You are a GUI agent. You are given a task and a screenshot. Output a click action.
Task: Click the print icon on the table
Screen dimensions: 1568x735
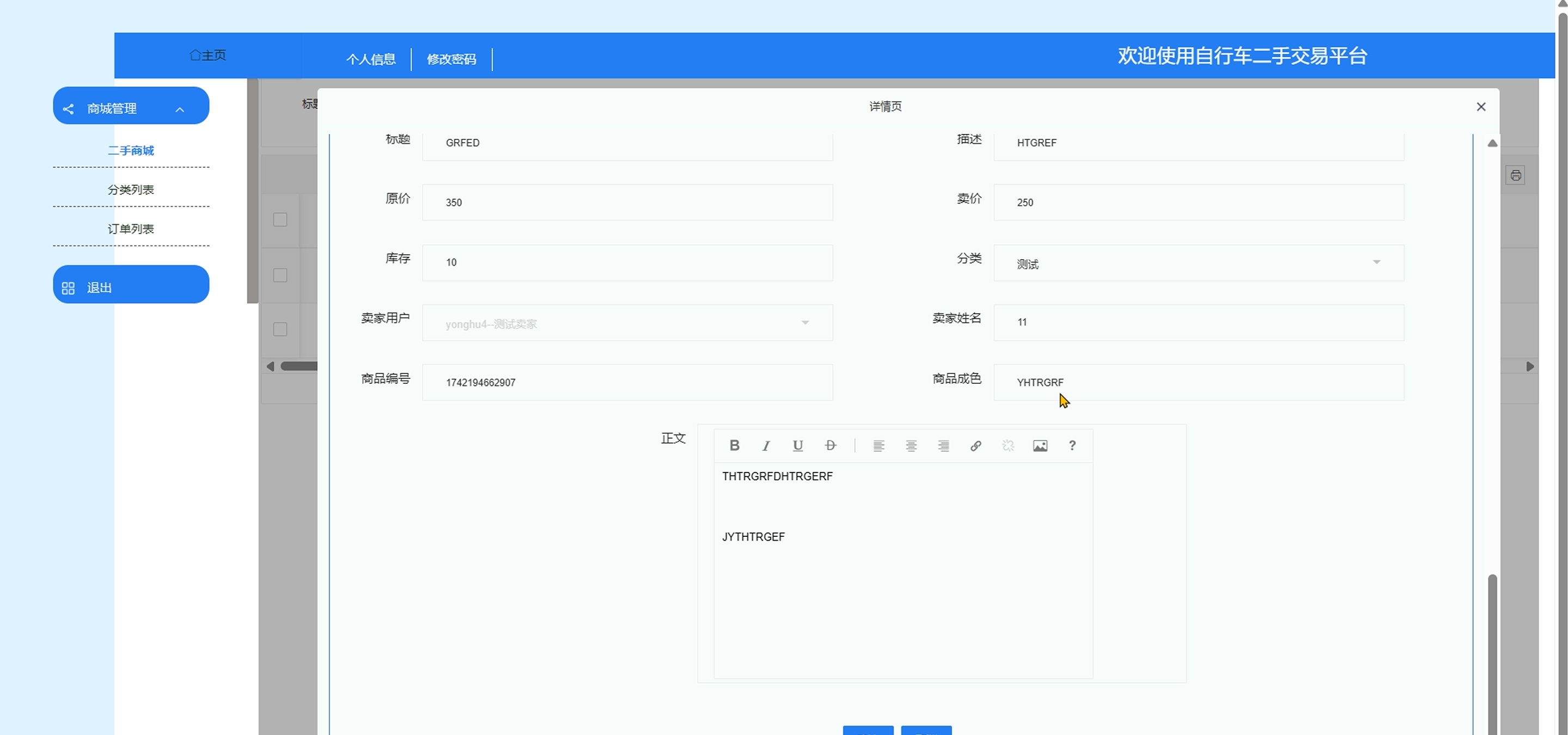click(1515, 176)
